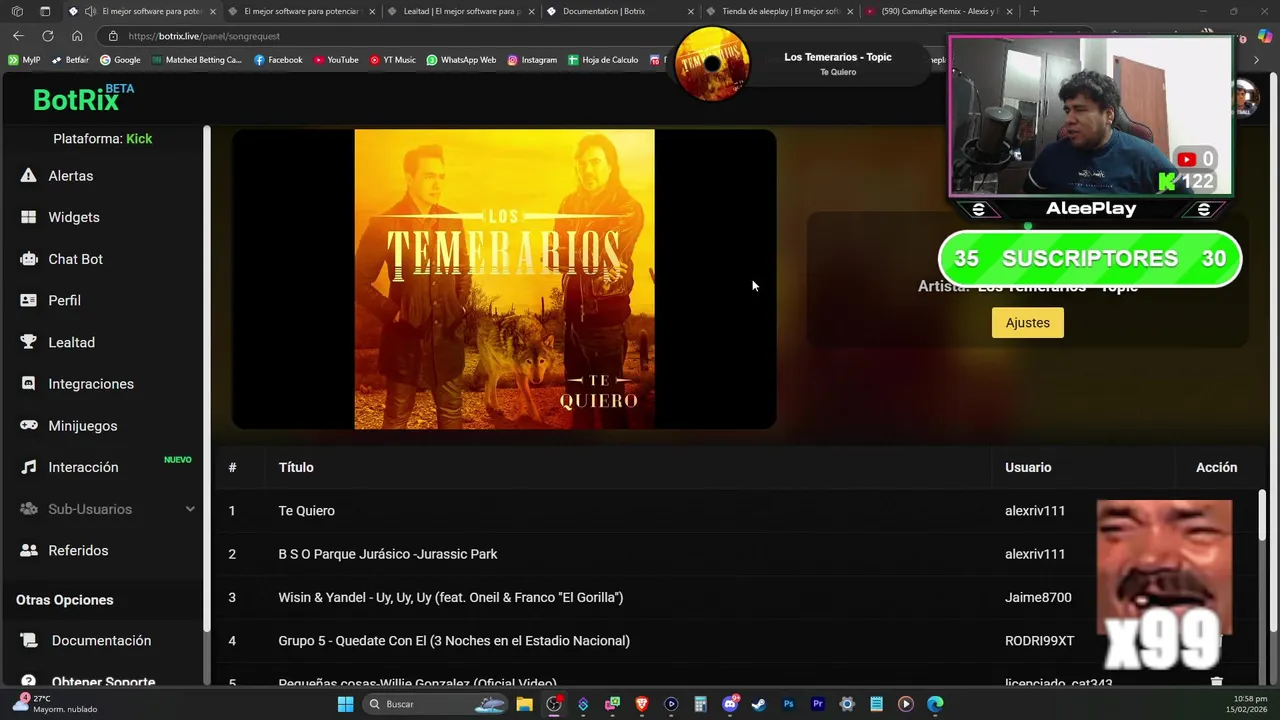This screenshot has width=1280, height=720.
Task: Open Steam from the taskbar
Action: pyautogui.click(x=759, y=704)
